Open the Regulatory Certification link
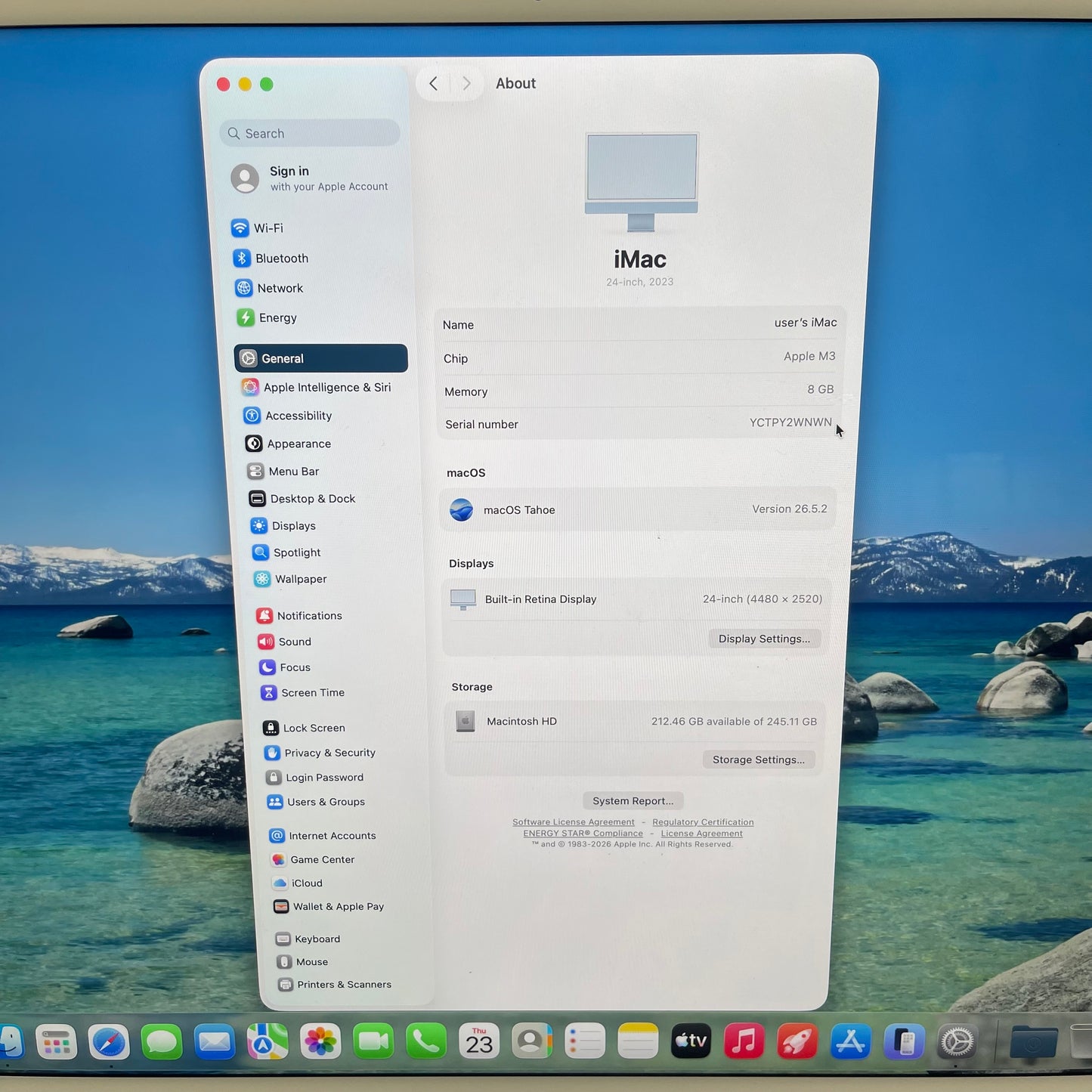Viewport: 1092px width, 1092px height. point(703,822)
